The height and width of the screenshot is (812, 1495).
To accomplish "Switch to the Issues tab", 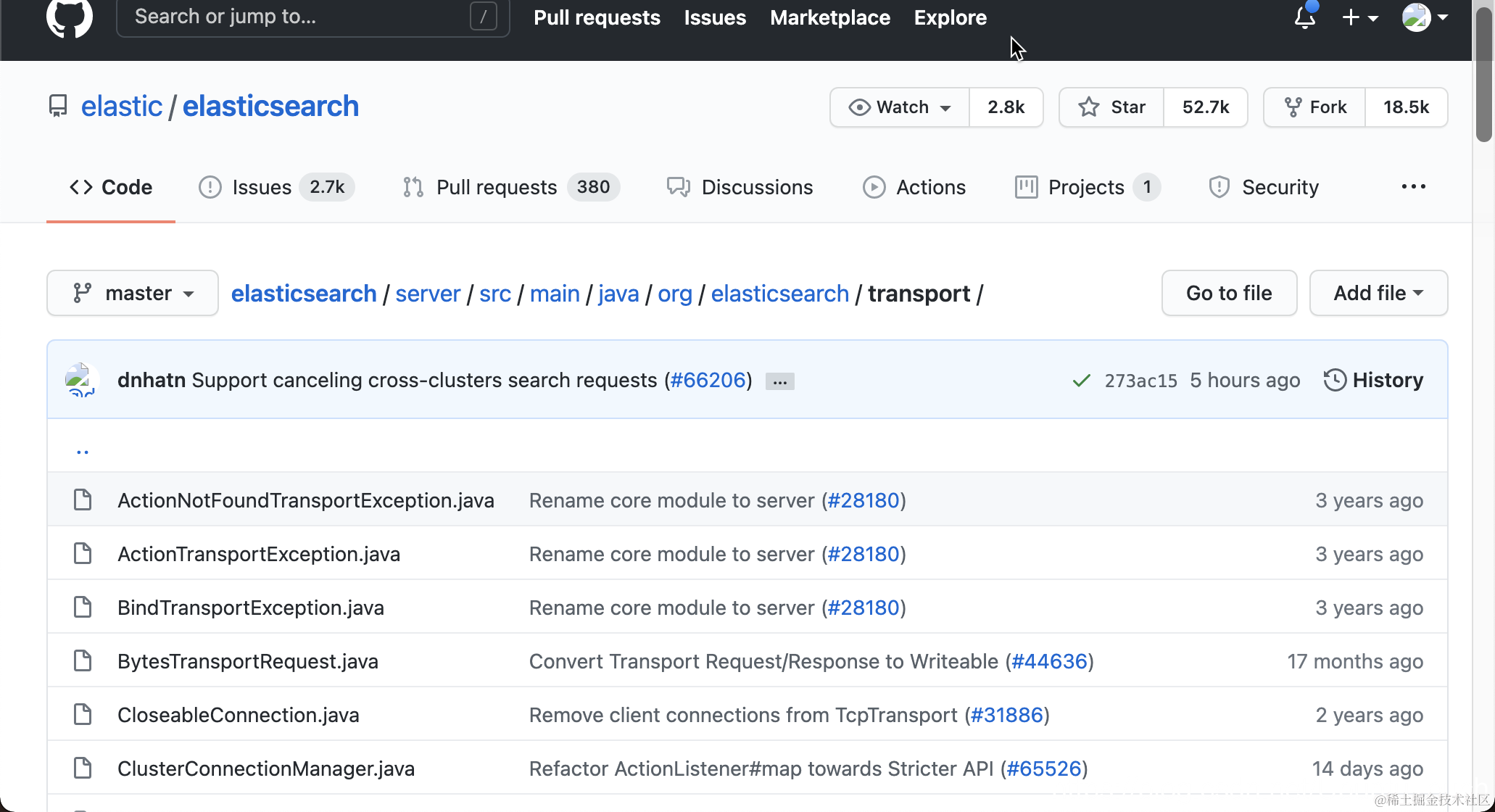I will tap(276, 187).
